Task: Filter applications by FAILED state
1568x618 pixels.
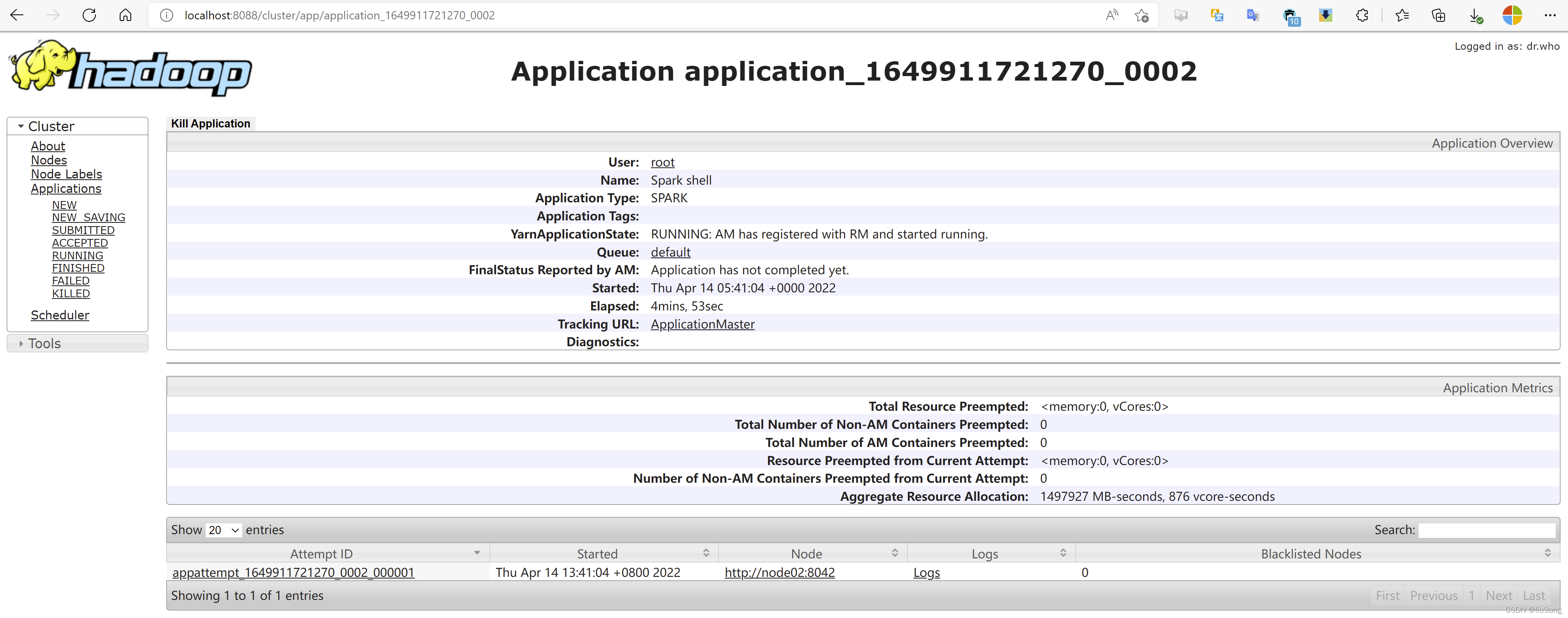Action: click(x=71, y=280)
